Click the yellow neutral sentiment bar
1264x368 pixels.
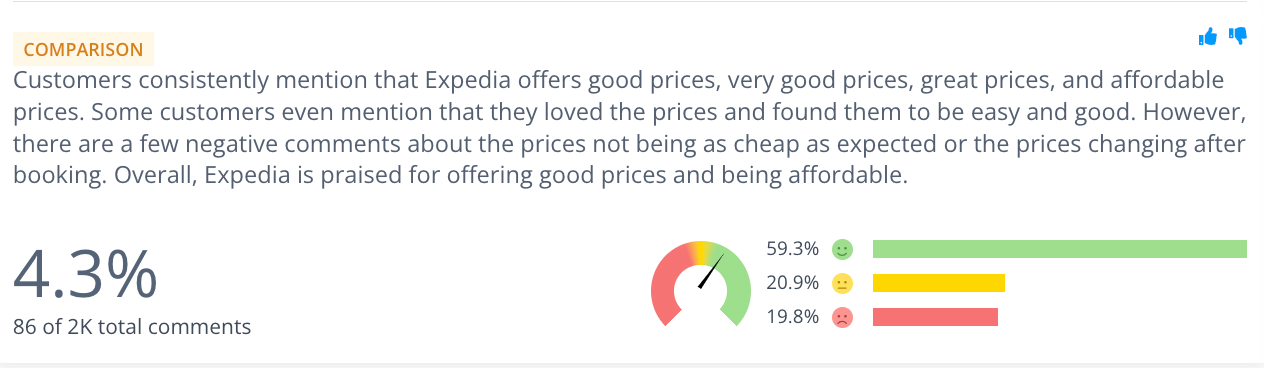[939, 283]
